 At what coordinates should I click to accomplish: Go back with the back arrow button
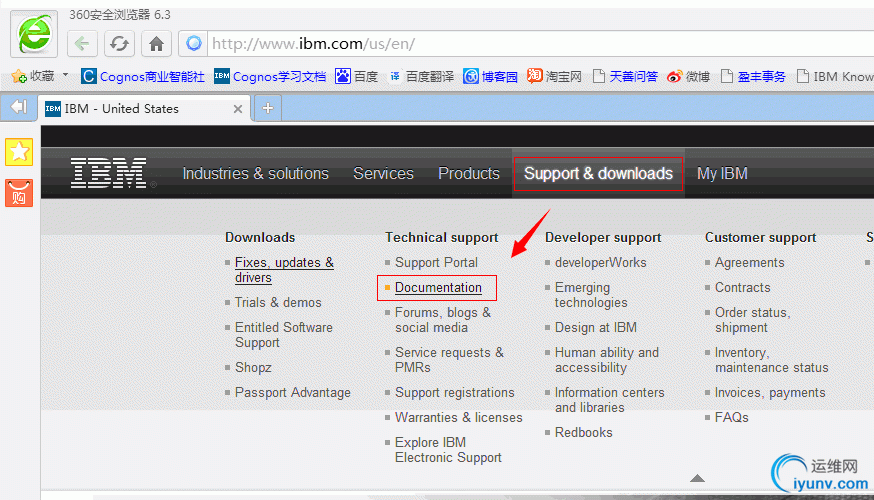pyautogui.click(x=82, y=43)
